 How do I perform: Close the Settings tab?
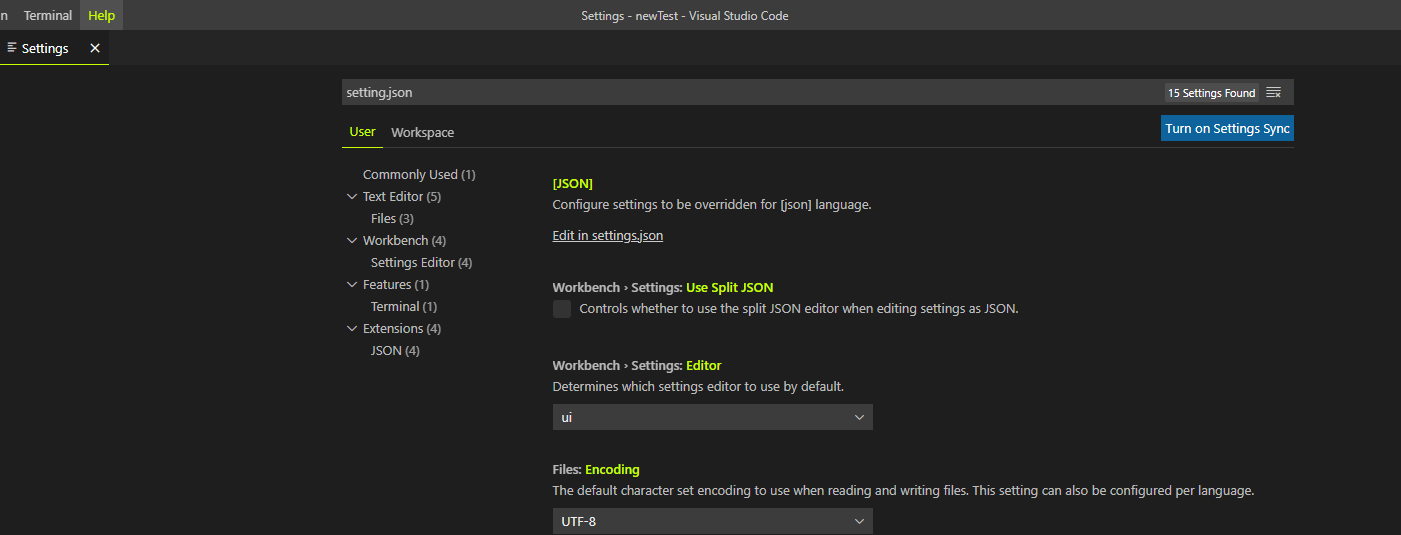[x=95, y=48]
